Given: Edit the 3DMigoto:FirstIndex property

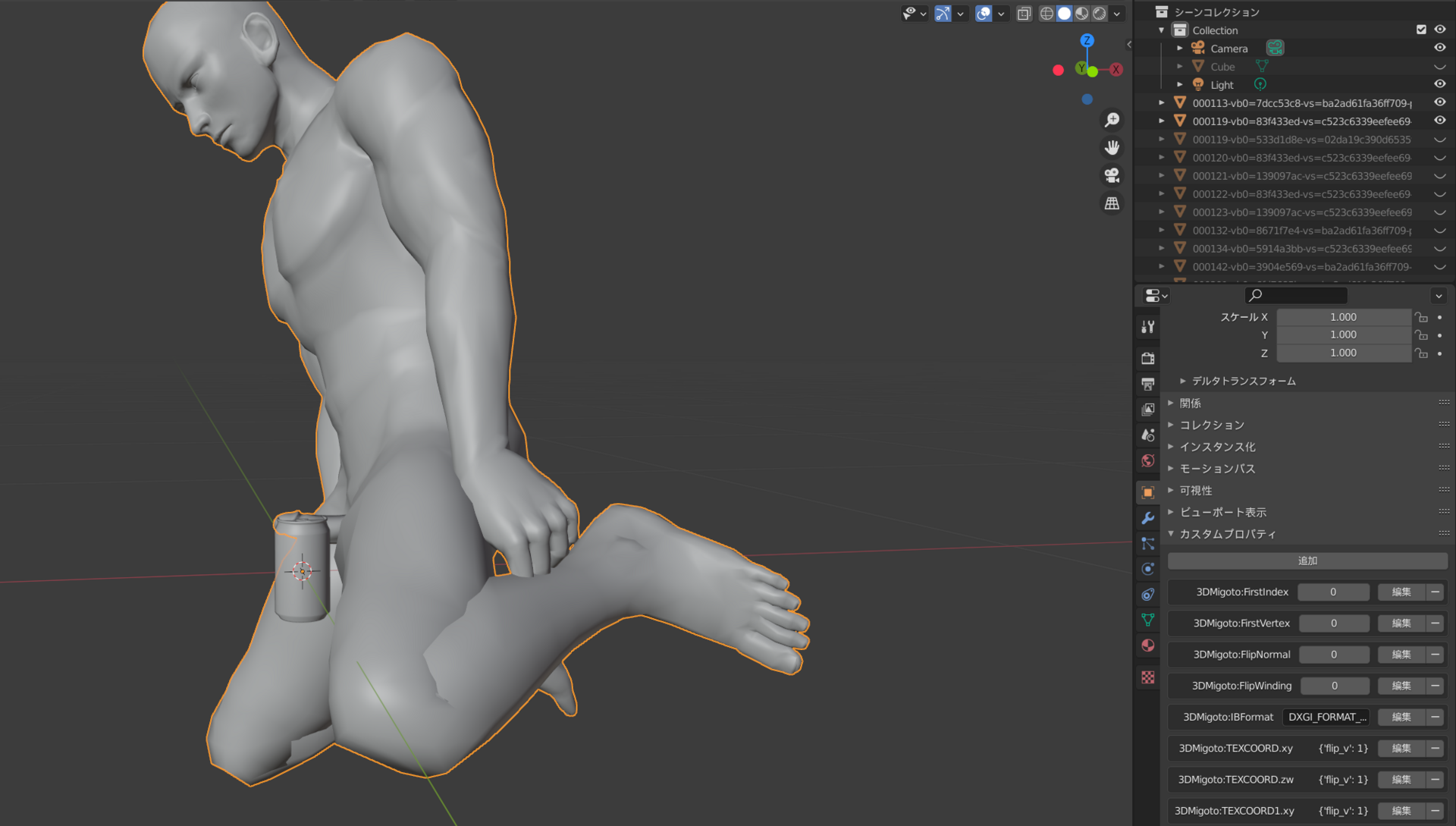Looking at the screenshot, I should click(1401, 592).
